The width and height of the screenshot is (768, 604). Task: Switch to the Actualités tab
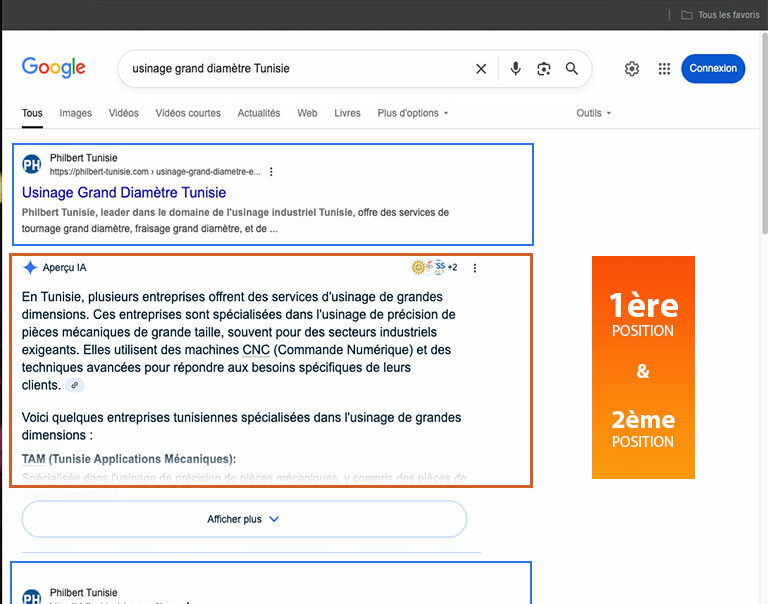tap(259, 113)
